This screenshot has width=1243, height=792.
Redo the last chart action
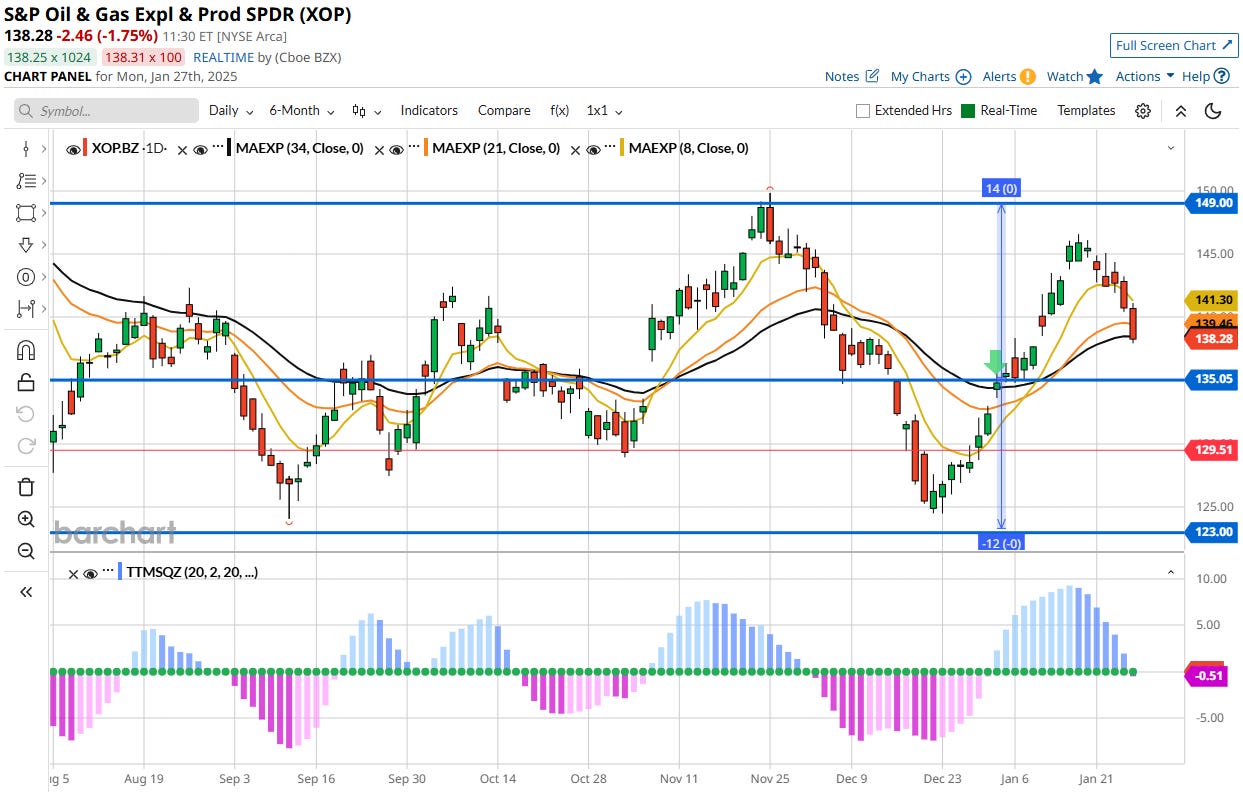coord(26,446)
